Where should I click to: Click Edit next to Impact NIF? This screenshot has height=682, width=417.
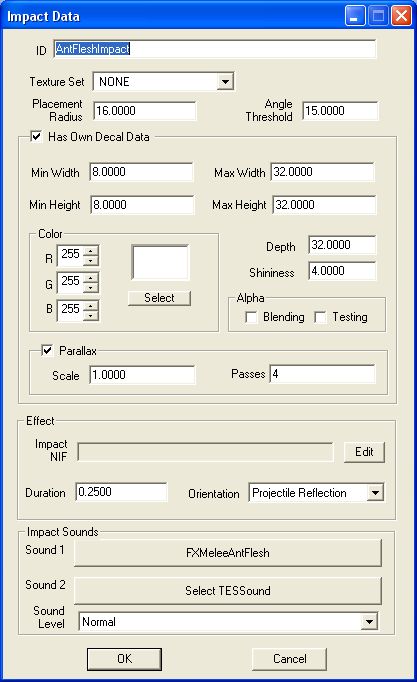364,452
